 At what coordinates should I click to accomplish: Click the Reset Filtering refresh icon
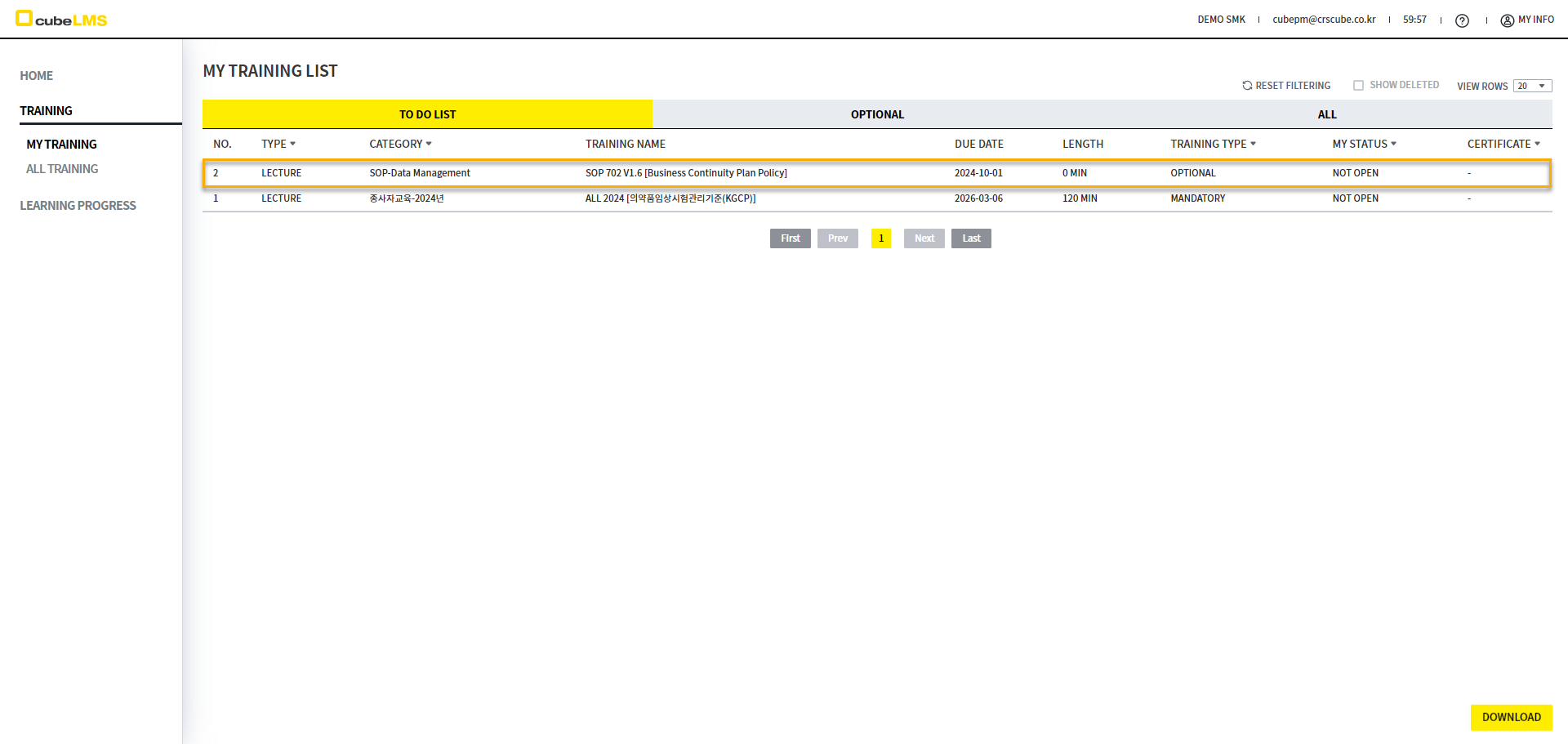coord(1247,86)
